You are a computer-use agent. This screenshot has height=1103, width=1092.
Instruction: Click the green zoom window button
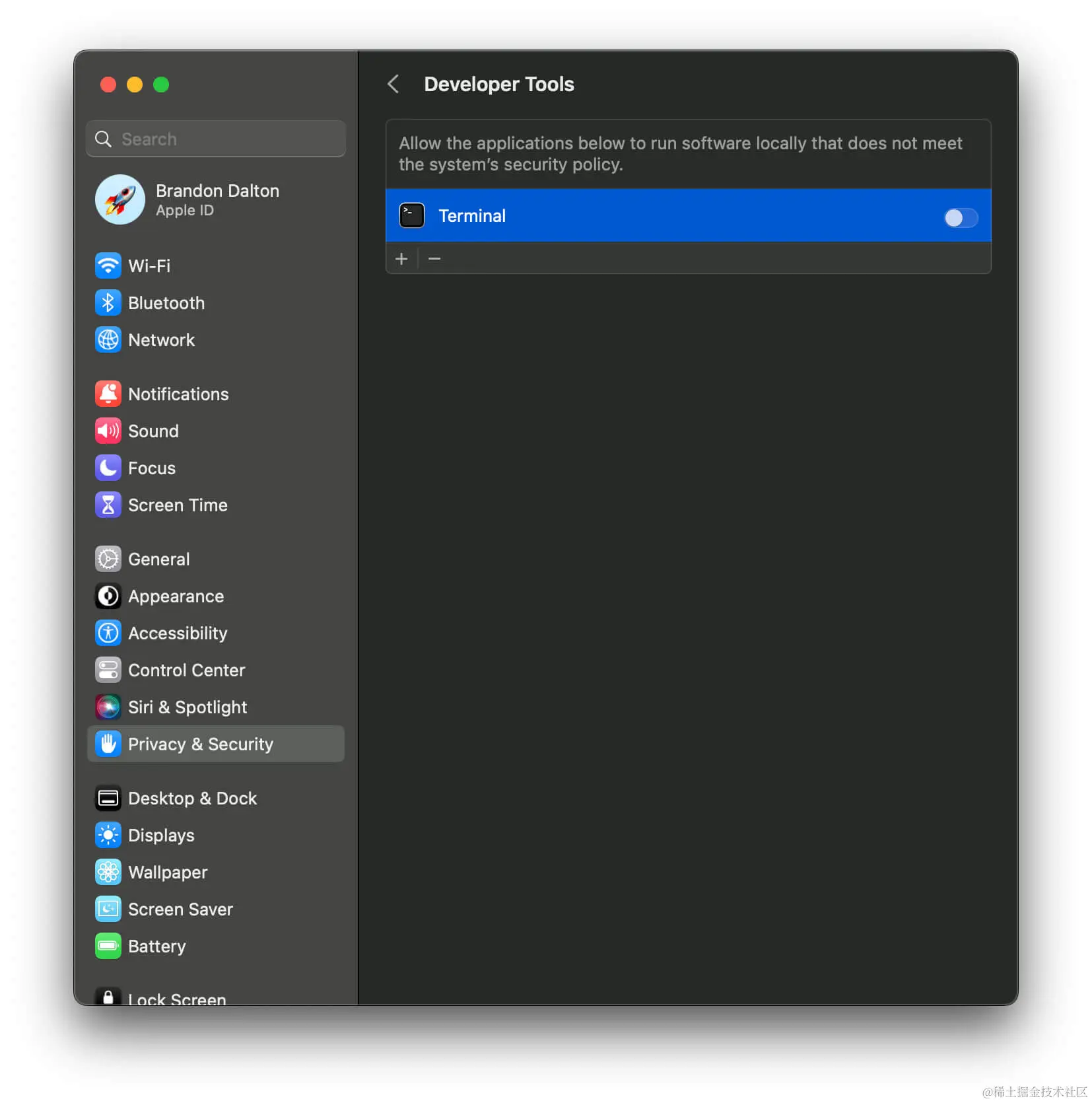pyautogui.click(x=161, y=85)
